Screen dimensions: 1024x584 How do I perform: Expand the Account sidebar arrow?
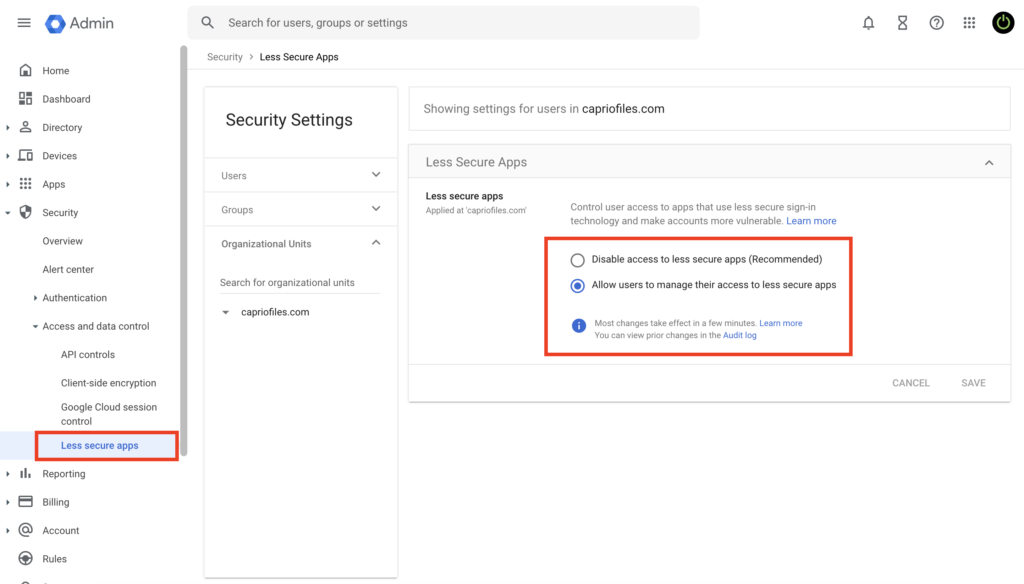pos(8,530)
